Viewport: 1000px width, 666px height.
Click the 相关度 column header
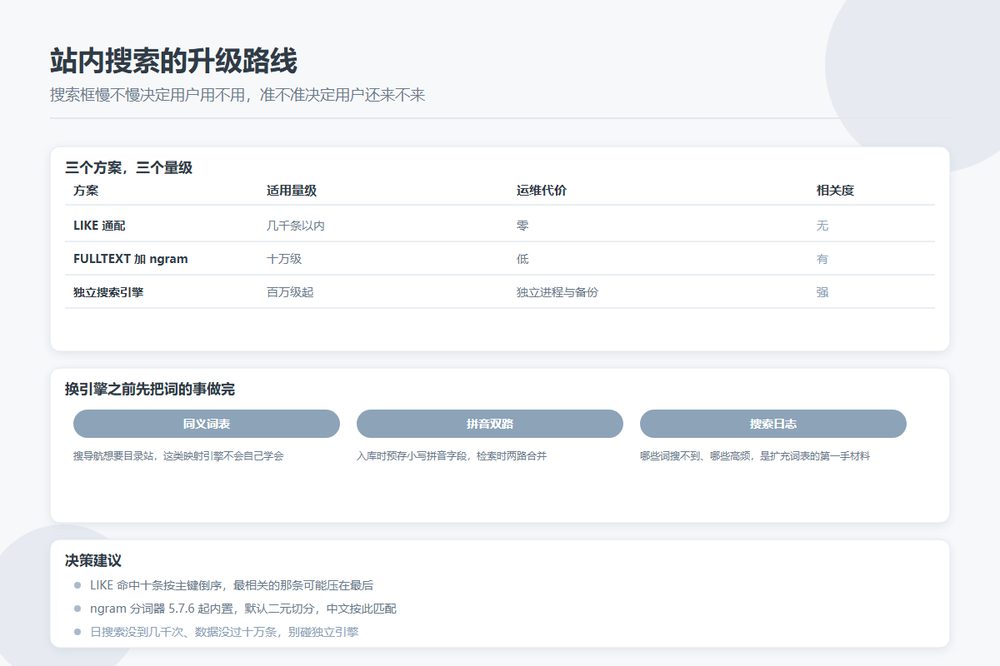tap(835, 190)
